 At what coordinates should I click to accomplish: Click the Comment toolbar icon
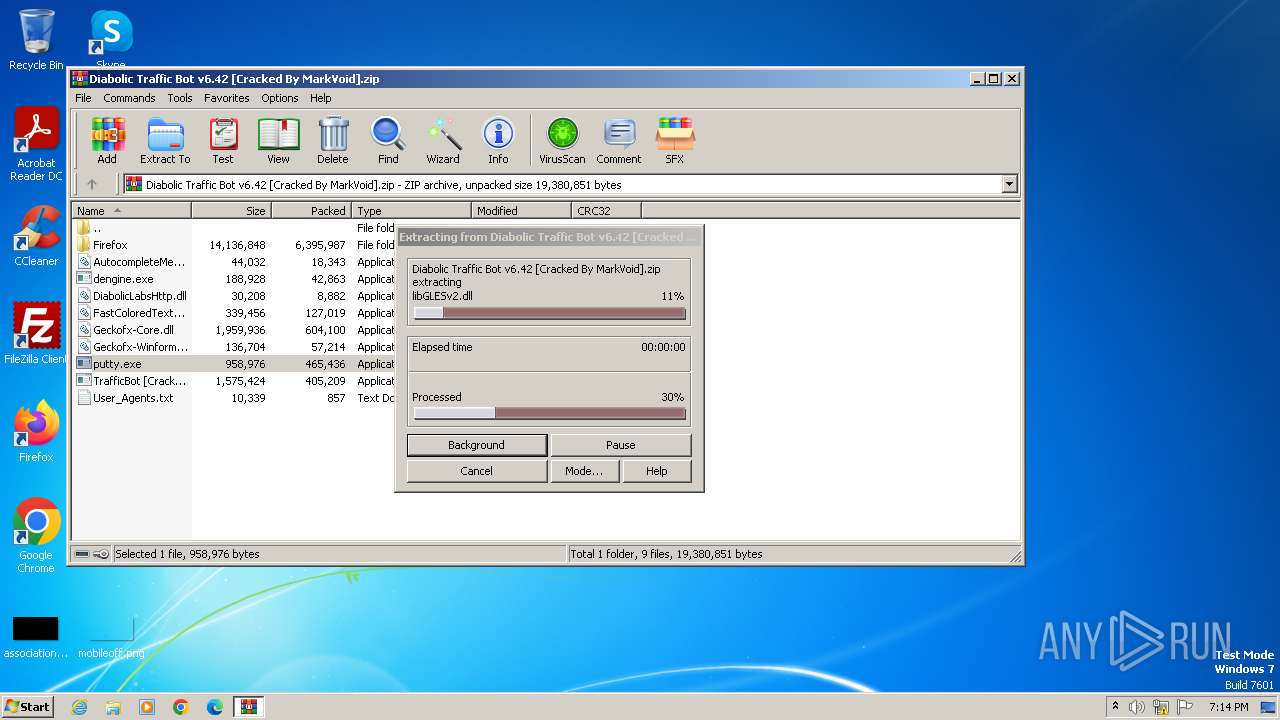(x=619, y=140)
